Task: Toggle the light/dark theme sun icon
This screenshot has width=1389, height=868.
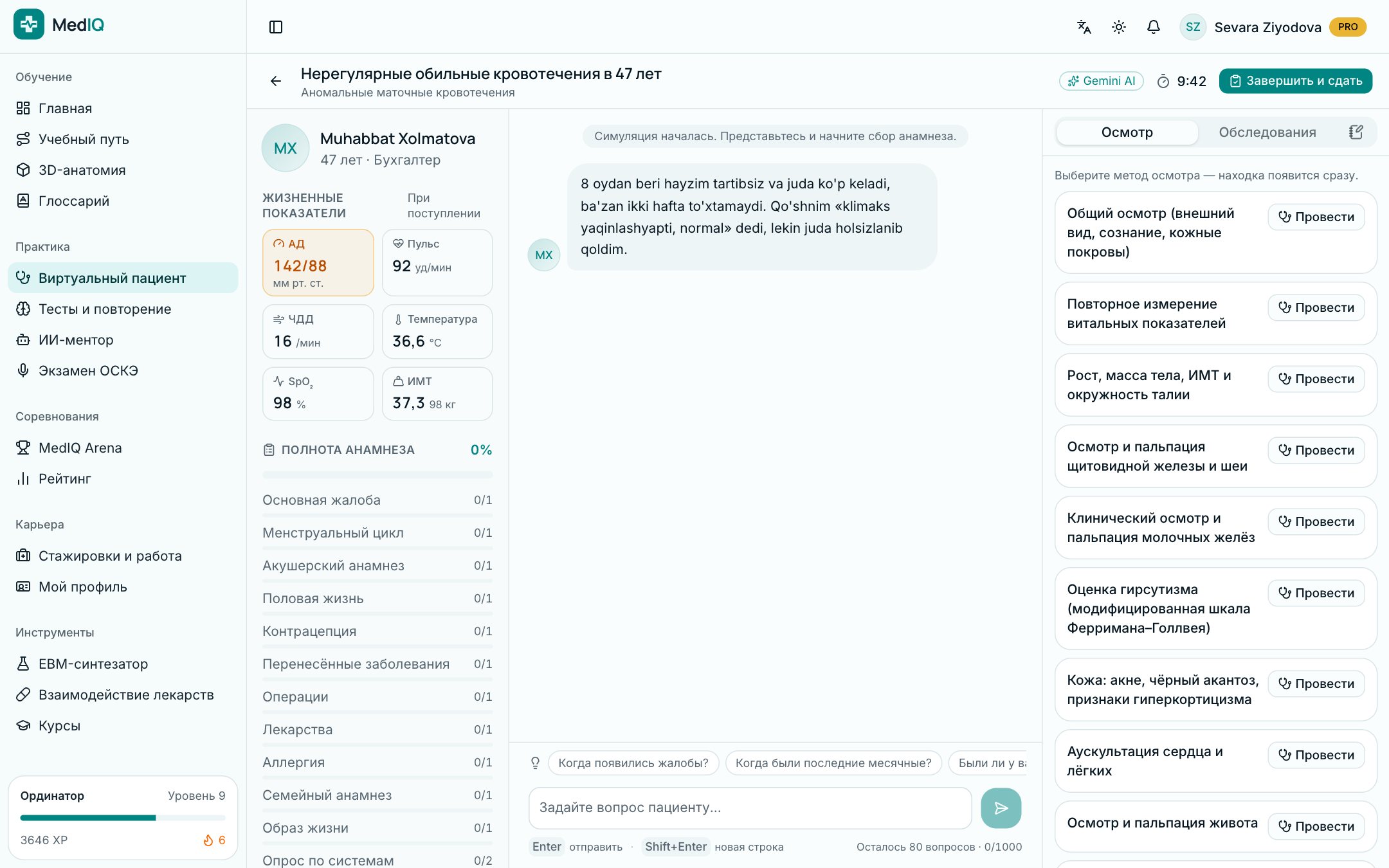Action: pyautogui.click(x=1119, y=27)
